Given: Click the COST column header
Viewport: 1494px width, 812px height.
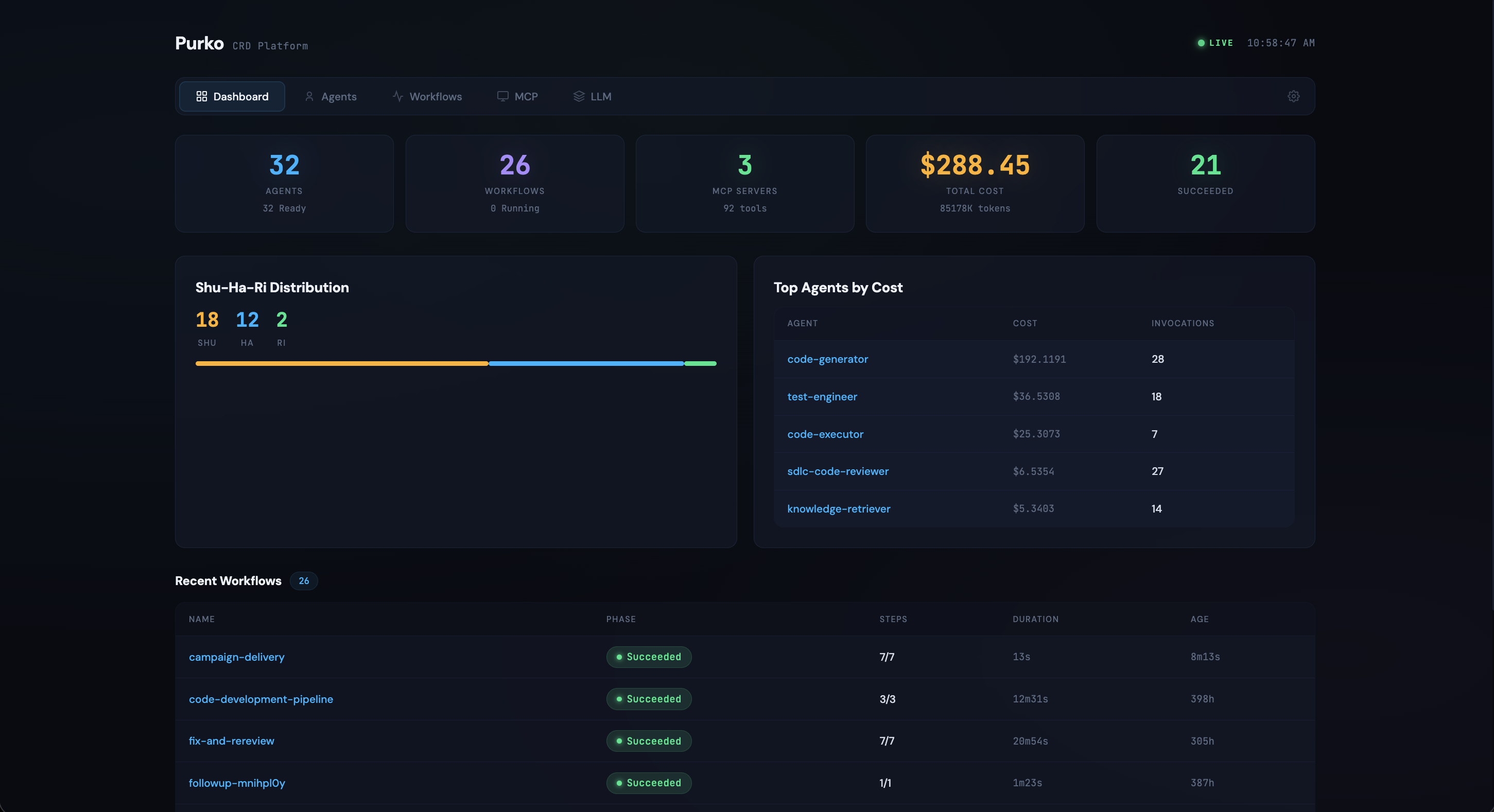Looking at the screenshot, I should point(1025,323).
